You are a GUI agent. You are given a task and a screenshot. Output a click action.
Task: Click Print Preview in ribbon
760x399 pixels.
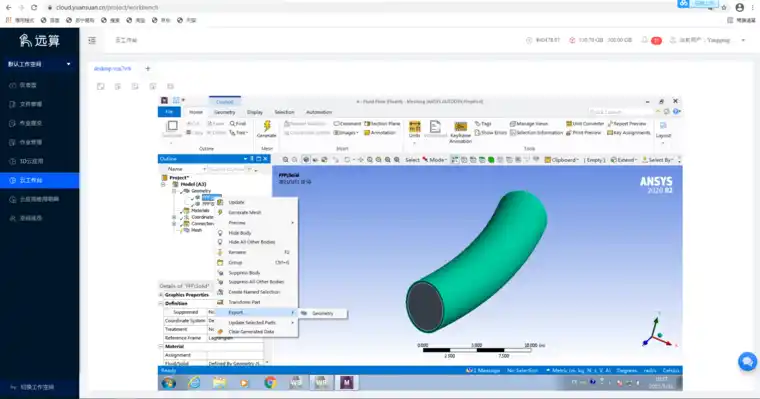pos(583,132)
